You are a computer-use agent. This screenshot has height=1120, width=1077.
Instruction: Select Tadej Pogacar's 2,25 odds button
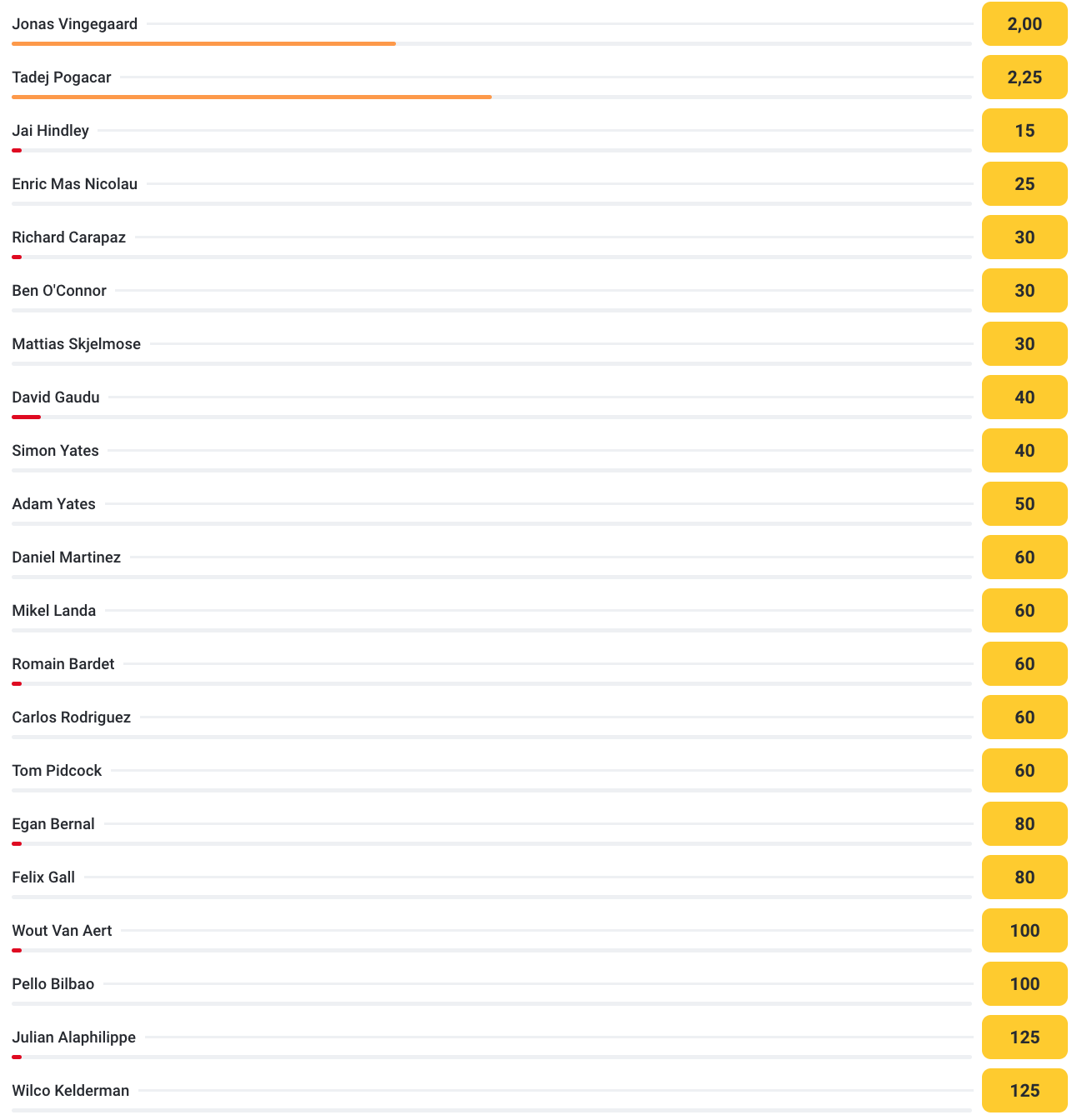pos(1024,77)
